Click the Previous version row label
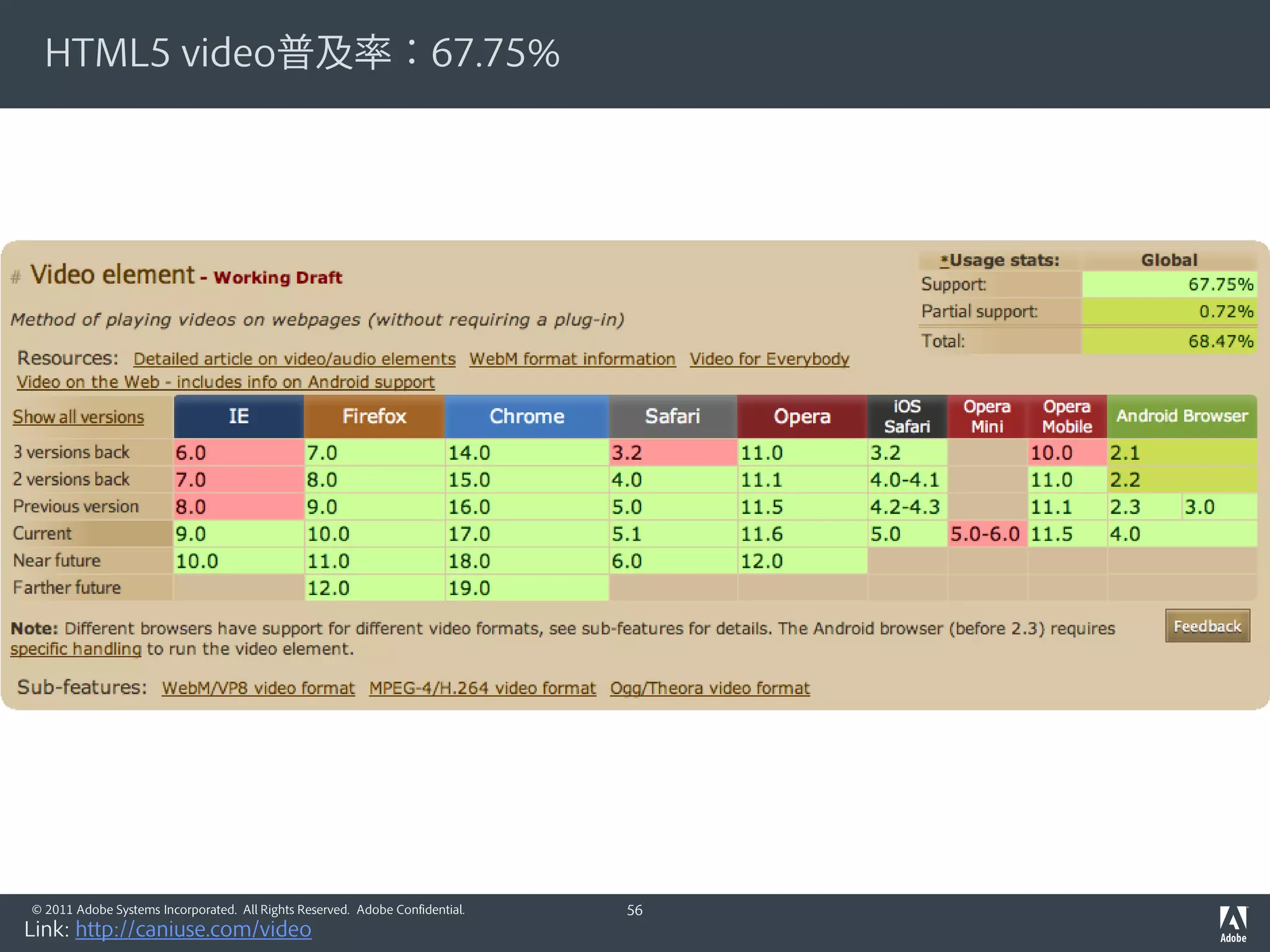This screenshot has height=952, width=1270. point(76,506)
